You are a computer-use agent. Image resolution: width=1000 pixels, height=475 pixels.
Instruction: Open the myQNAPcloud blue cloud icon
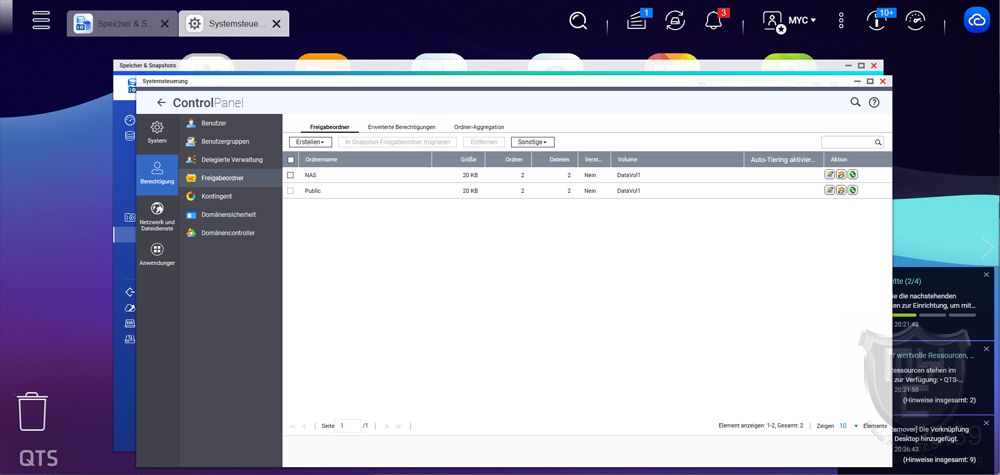click(x=976, y=20)
